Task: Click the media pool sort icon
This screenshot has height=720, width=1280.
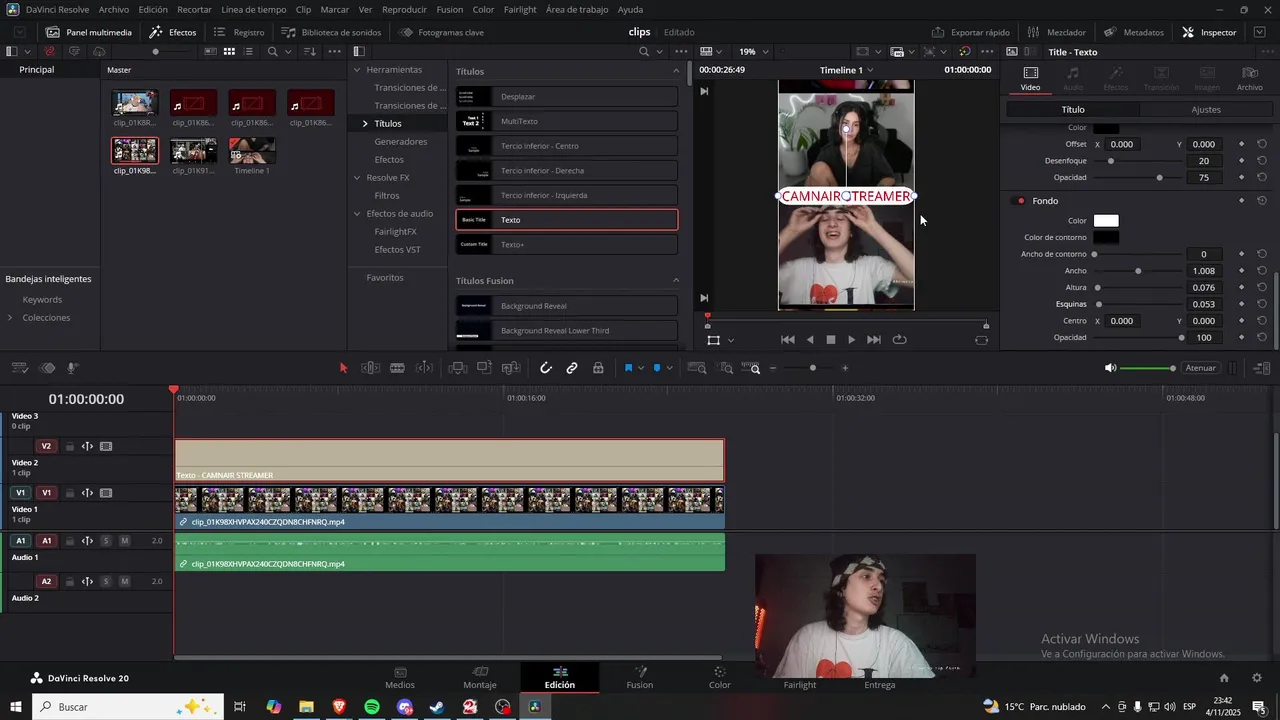Action: pyautogui.click(x=309, y=51)
